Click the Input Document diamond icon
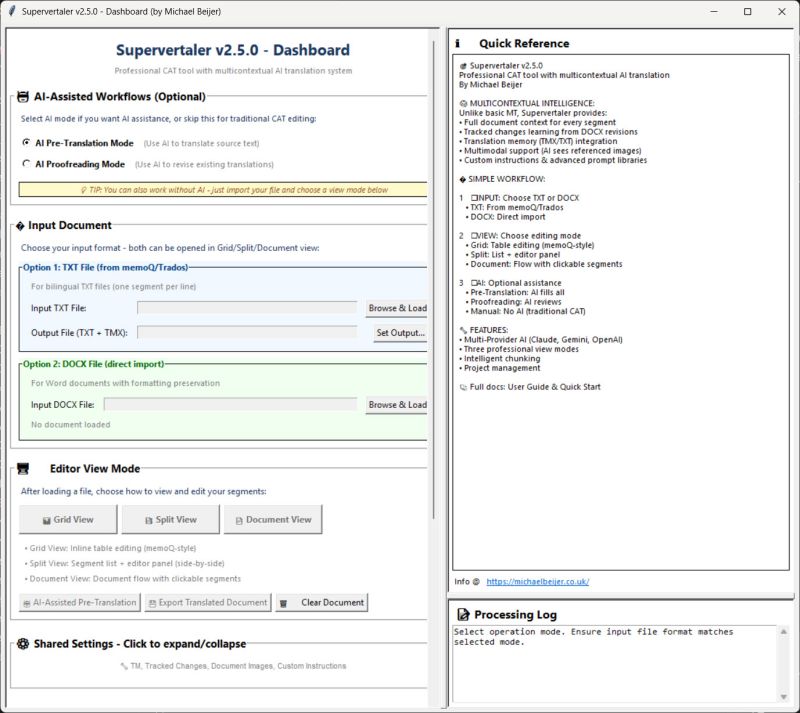This screenshot has height=713, width=800. coord(20,226)
